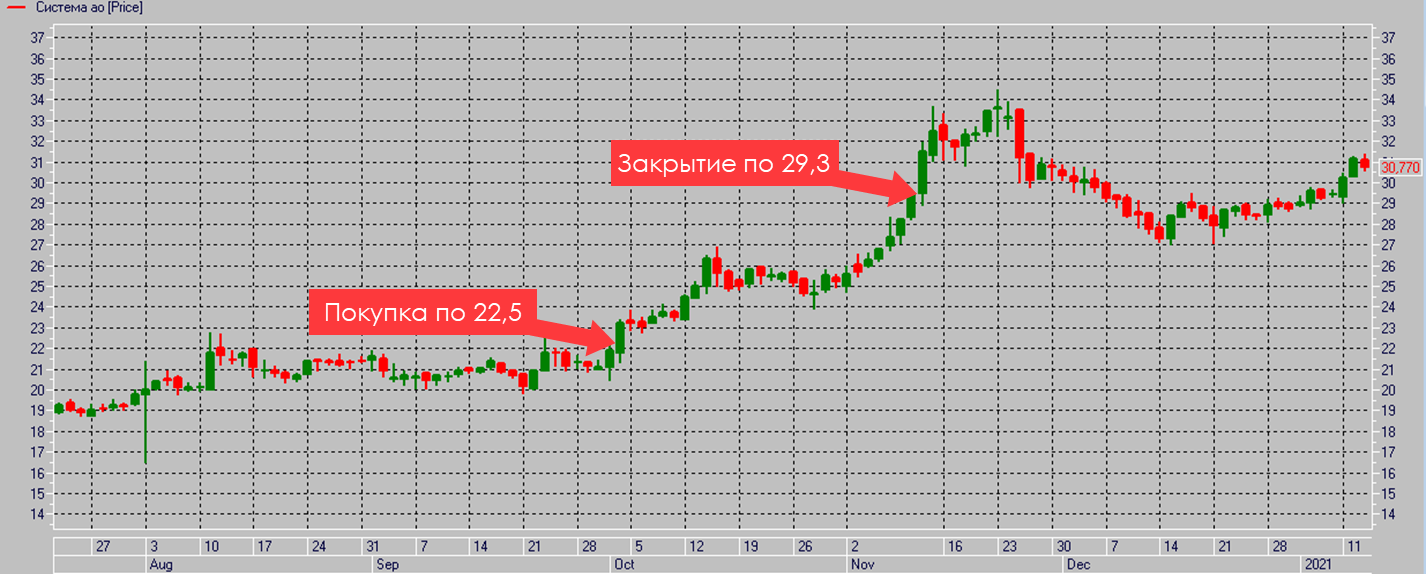Screen dimensions: 1426x574
Task: Click the 14 label on right price axis
Action: click(1388, 515)
